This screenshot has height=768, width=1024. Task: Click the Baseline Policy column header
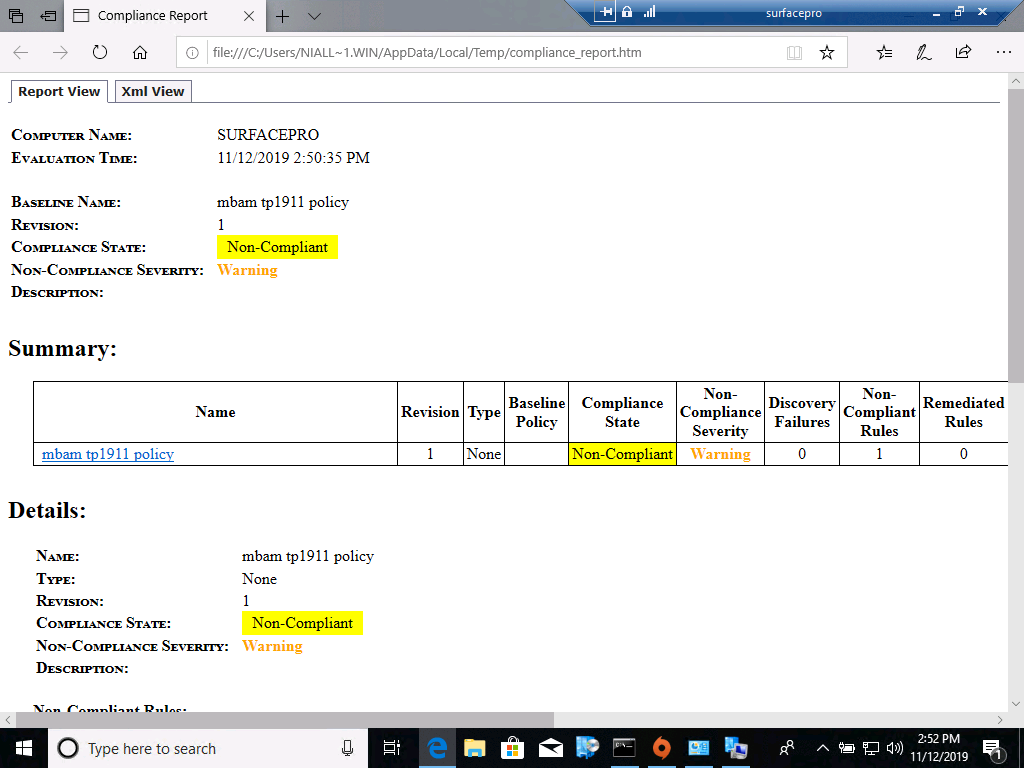(536, 412)
